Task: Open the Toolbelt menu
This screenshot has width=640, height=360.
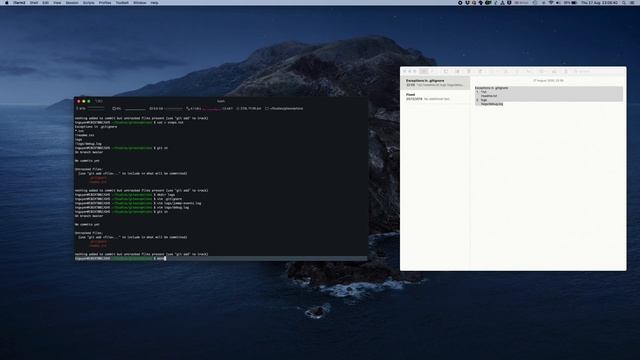Action: pos(122,2)
